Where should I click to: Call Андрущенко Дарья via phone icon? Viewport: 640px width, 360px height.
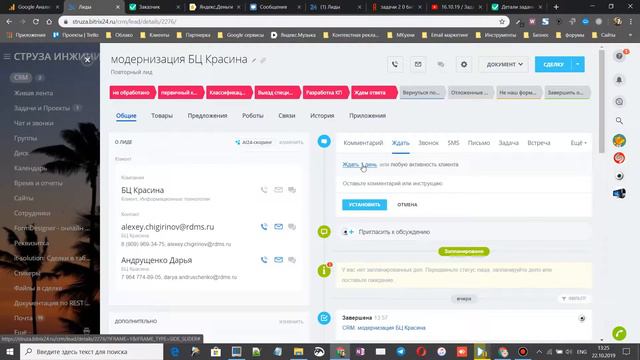264,260
